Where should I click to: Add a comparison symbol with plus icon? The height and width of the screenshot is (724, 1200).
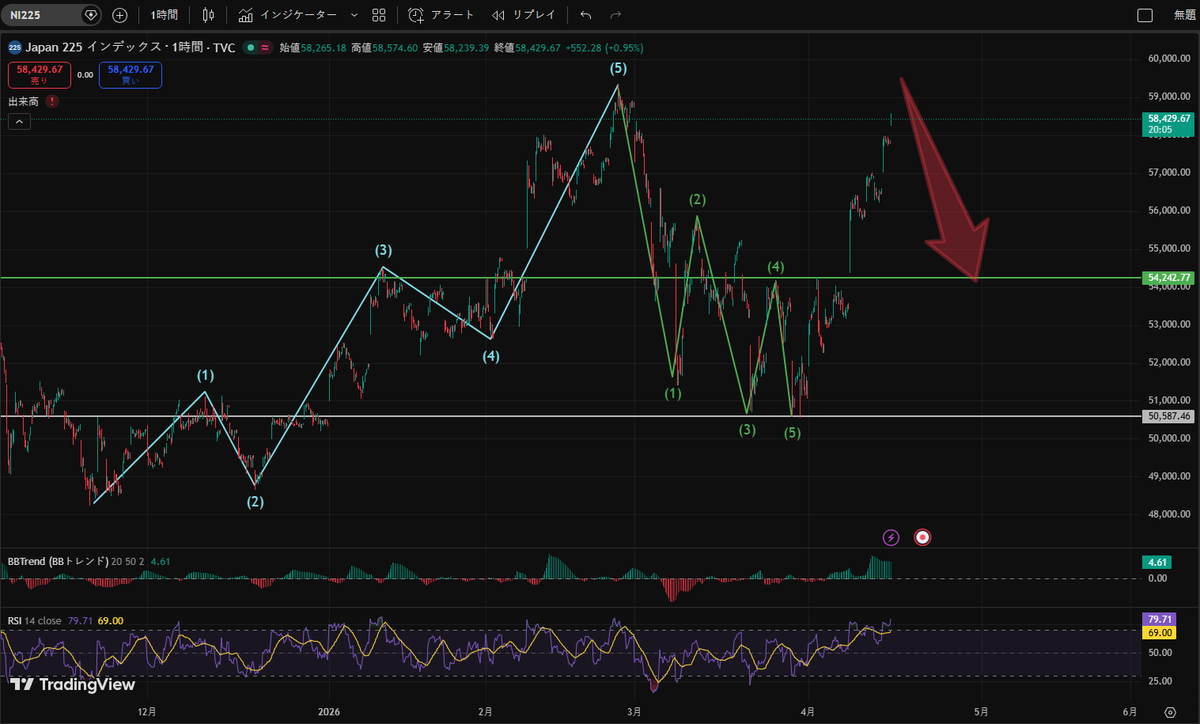point(120,15)
